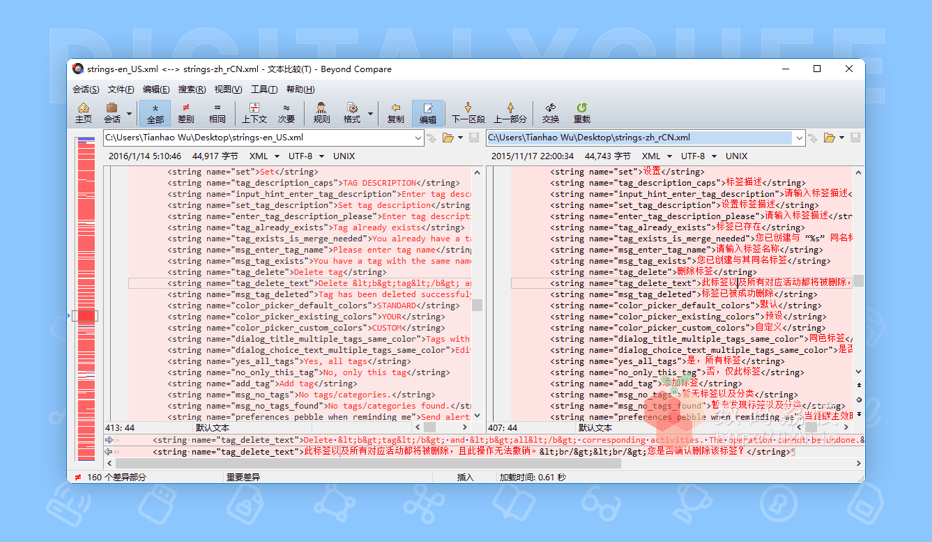
Task: Open the left browse-folder dropdown arrow
Action: [x=460, y=138]
